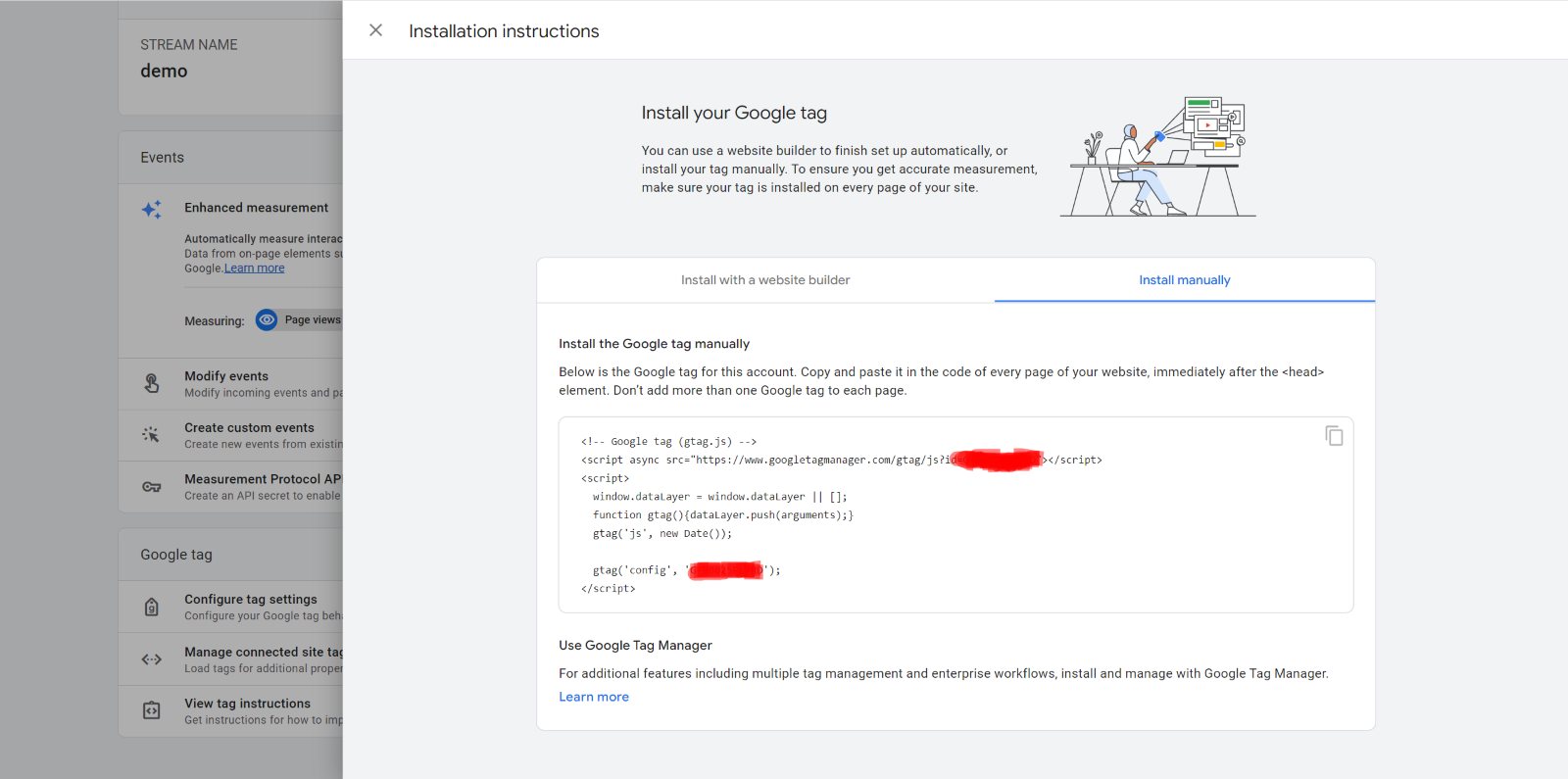The height and width of the screenshot is (779, 1568).
Task: Close the Installation instructions panel
Action: (375, 30)
